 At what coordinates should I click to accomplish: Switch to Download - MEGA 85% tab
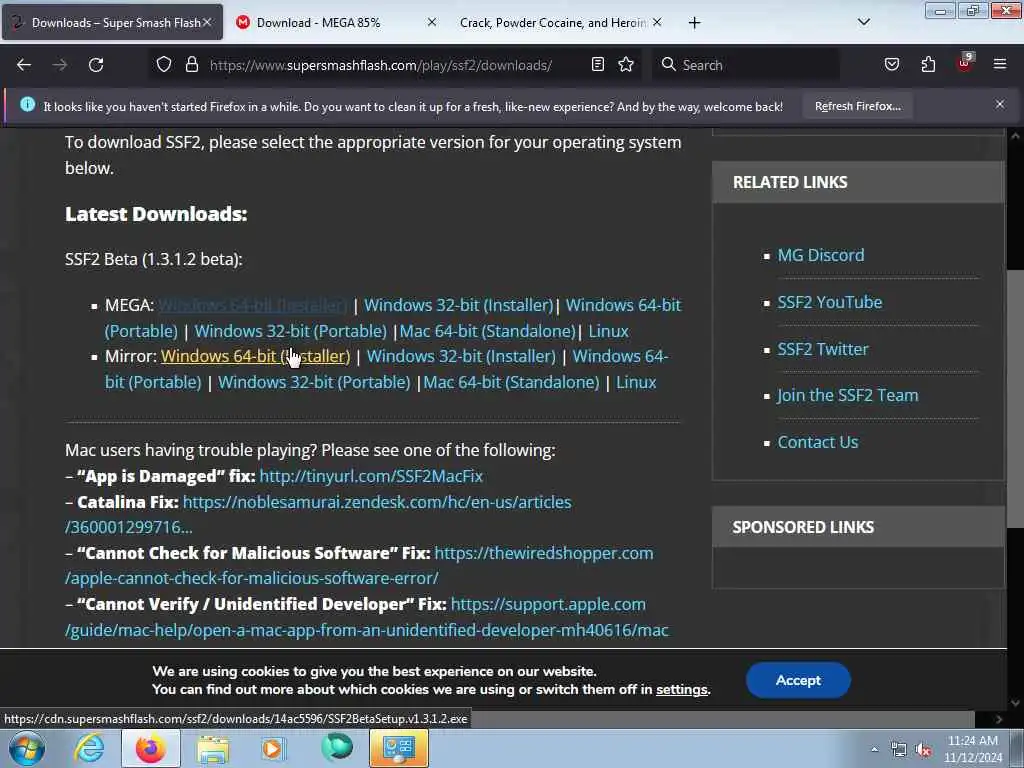[x=336, y=22]
